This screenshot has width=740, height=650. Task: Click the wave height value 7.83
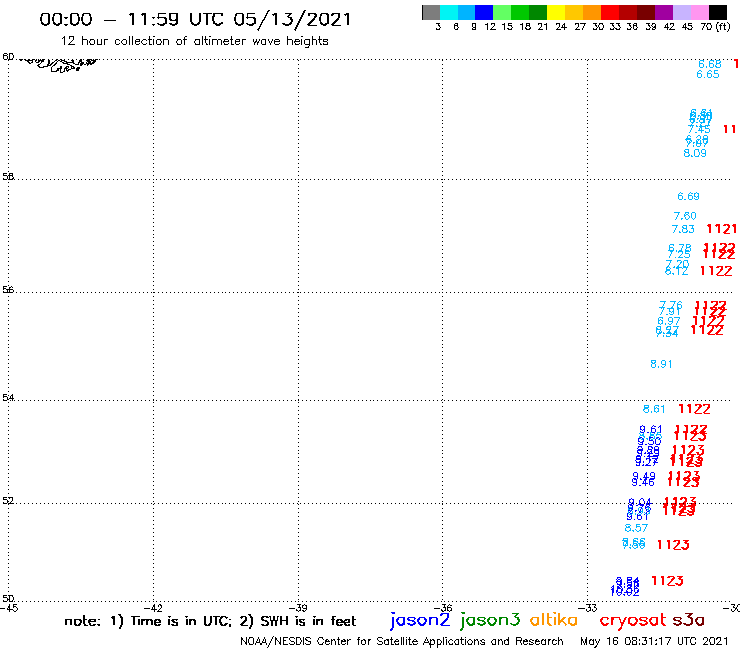pyautogui.click(x=683, y=229)
